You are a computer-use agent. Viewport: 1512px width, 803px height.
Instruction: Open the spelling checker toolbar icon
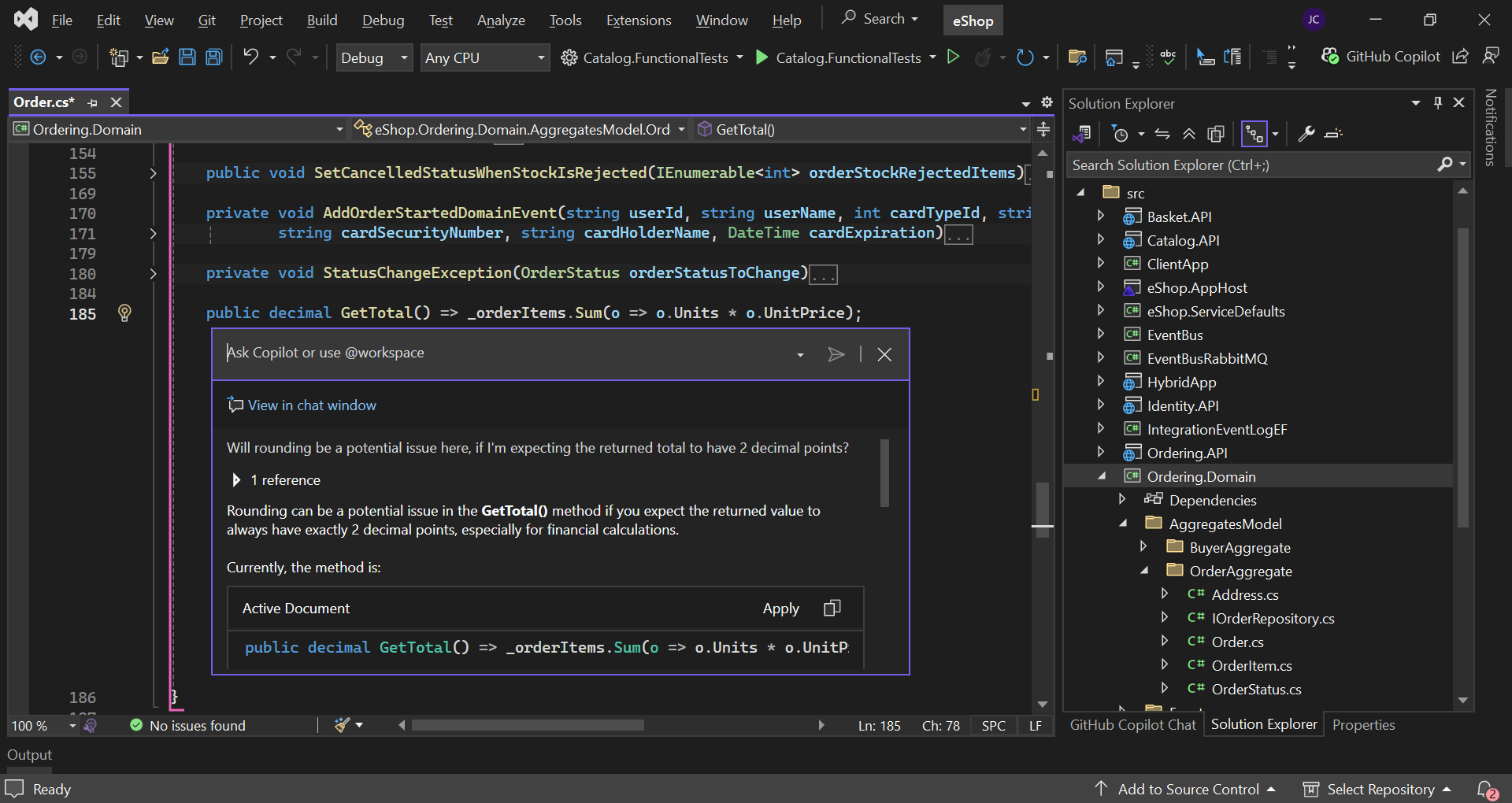click(x=1168, y=57)
